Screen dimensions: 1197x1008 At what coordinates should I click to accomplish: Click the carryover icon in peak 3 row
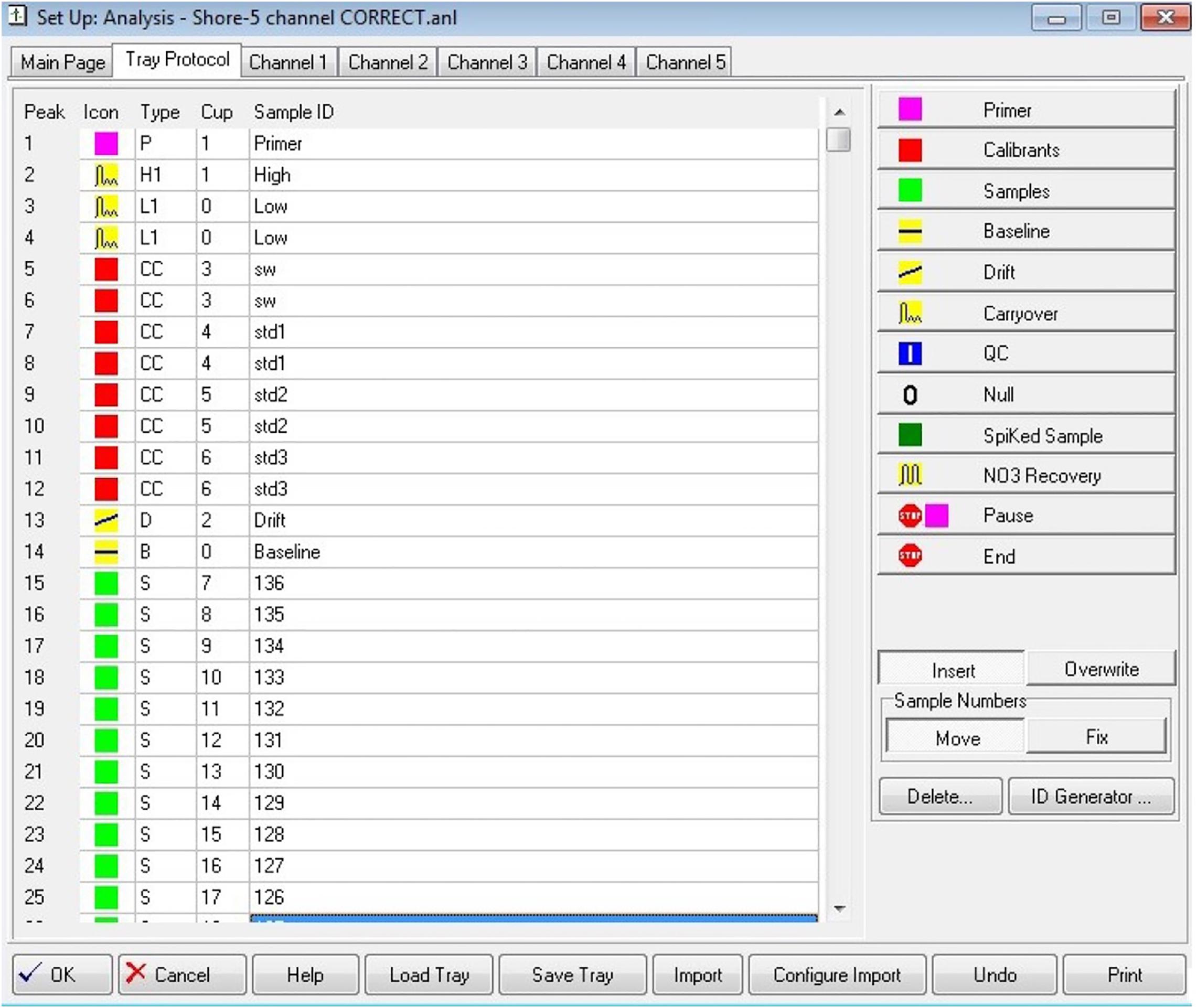point(106,206)
